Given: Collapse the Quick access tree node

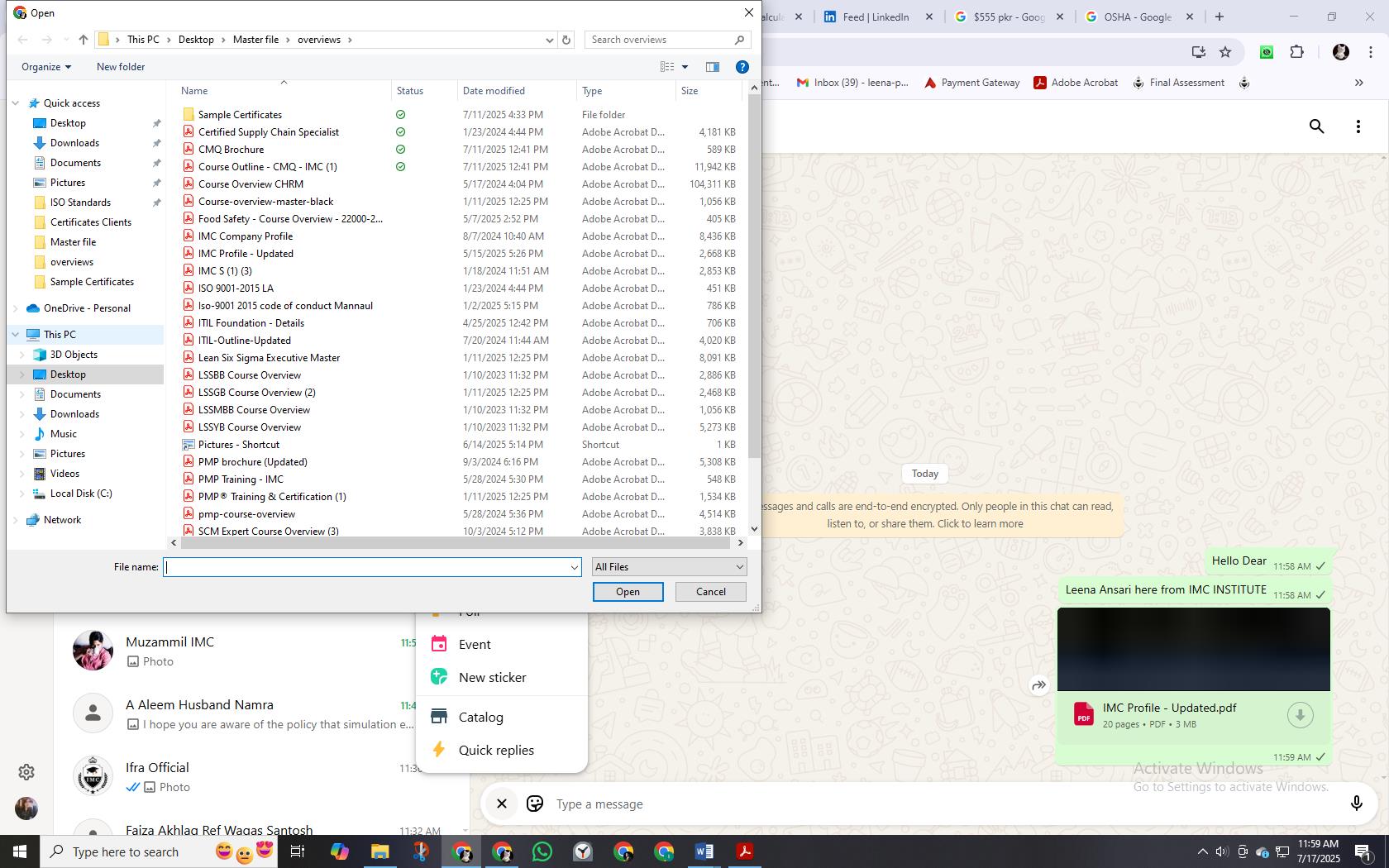Looking at the screenshot, I should 15,103.
